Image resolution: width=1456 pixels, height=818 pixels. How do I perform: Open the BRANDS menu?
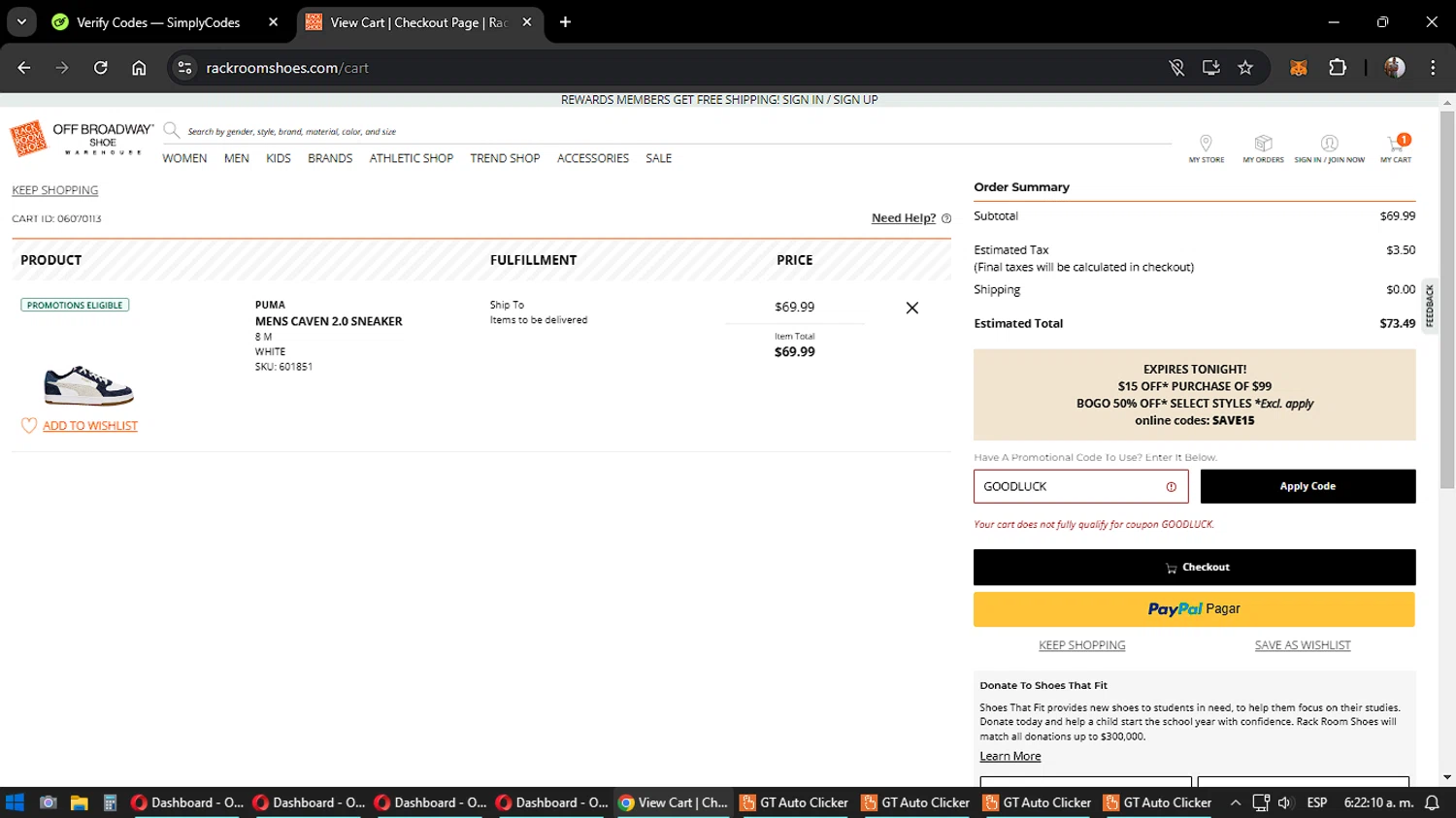pos(330,158)
